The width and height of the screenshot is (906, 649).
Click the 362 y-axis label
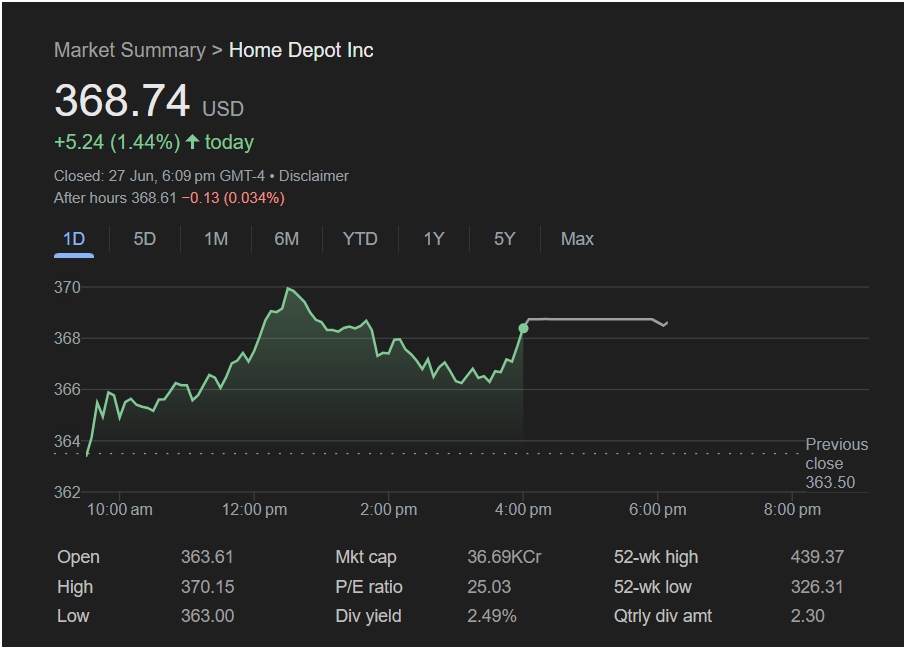coord(68,492)
